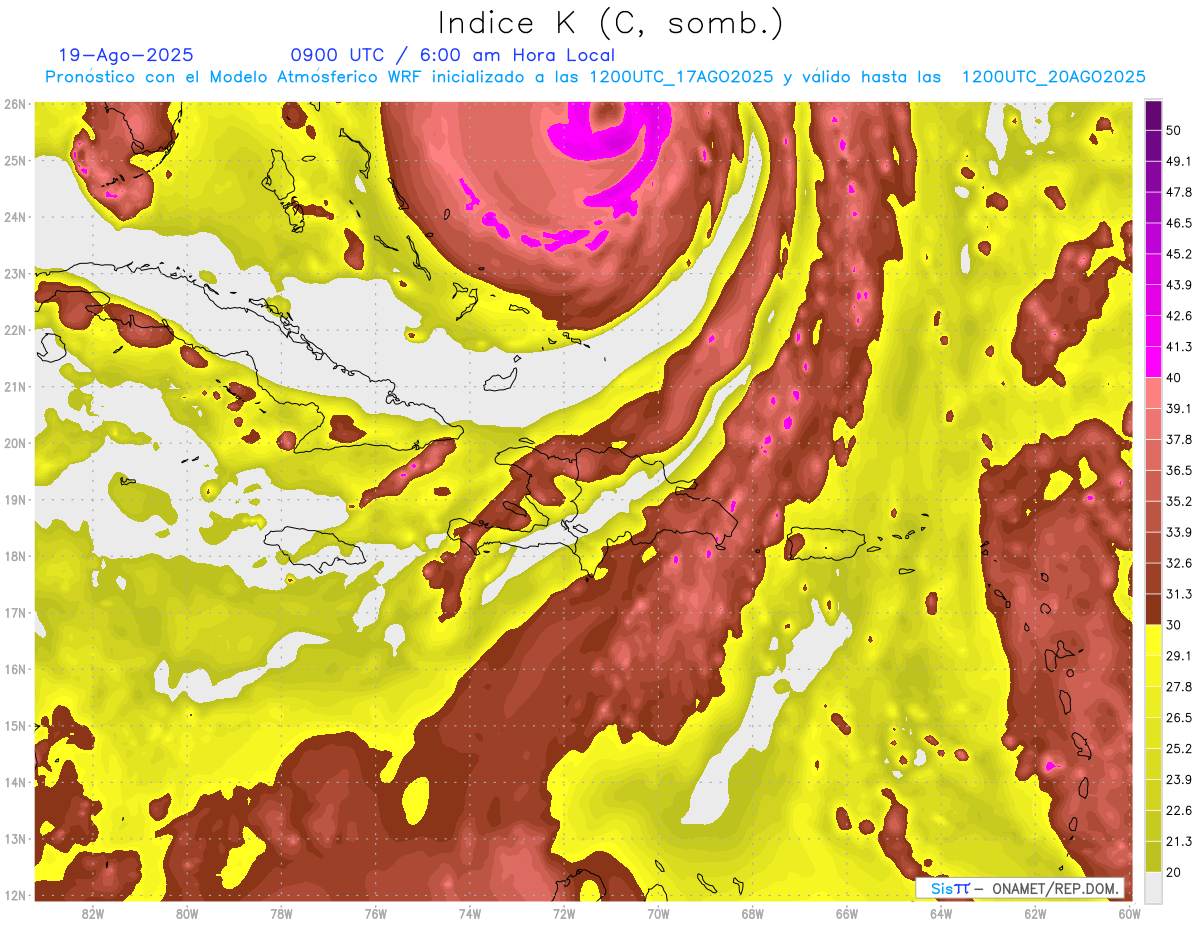The width and height of the screenshot is (1200, 927).
Task: Click the longitude axis label "64W"
Action: coord(941,914)
